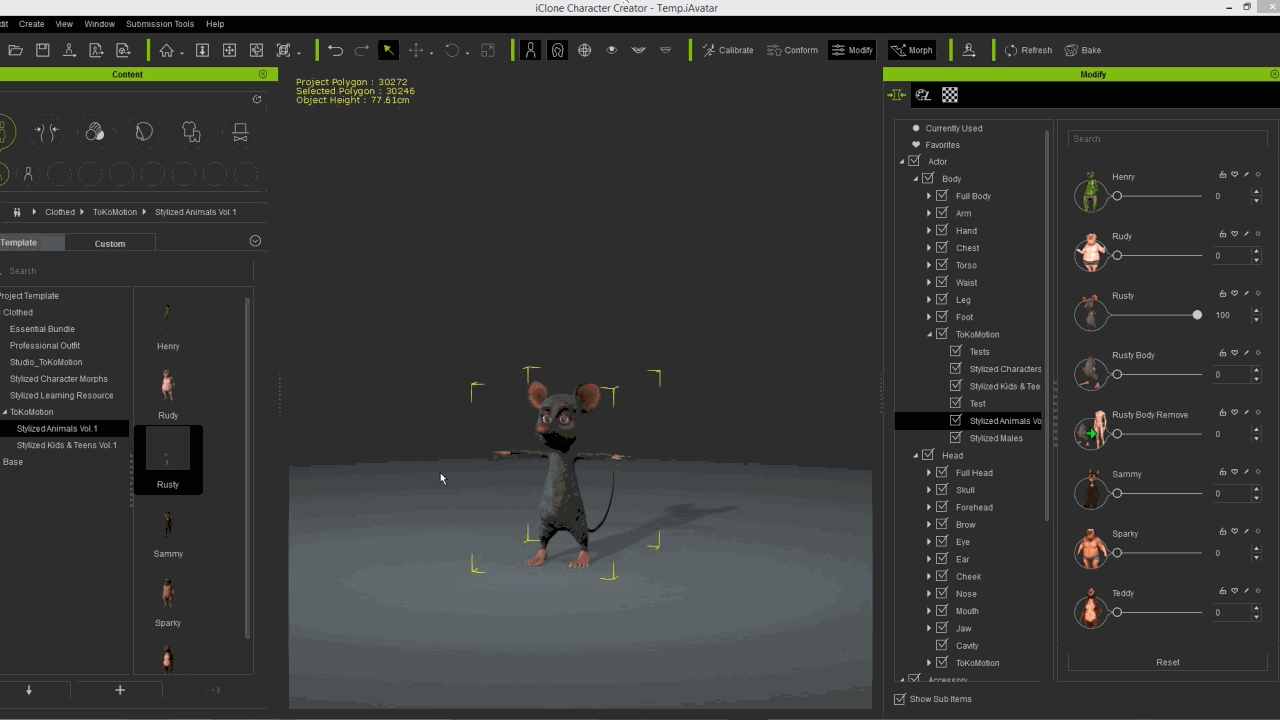Expand the Nose tree node

929,594
